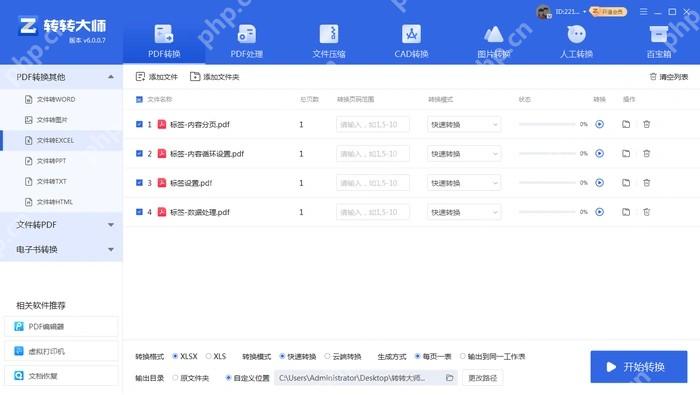700x395 pixels.
Task: Expand the 文件转PDF section
Action: pyautogui.click(x=111, y=225)
